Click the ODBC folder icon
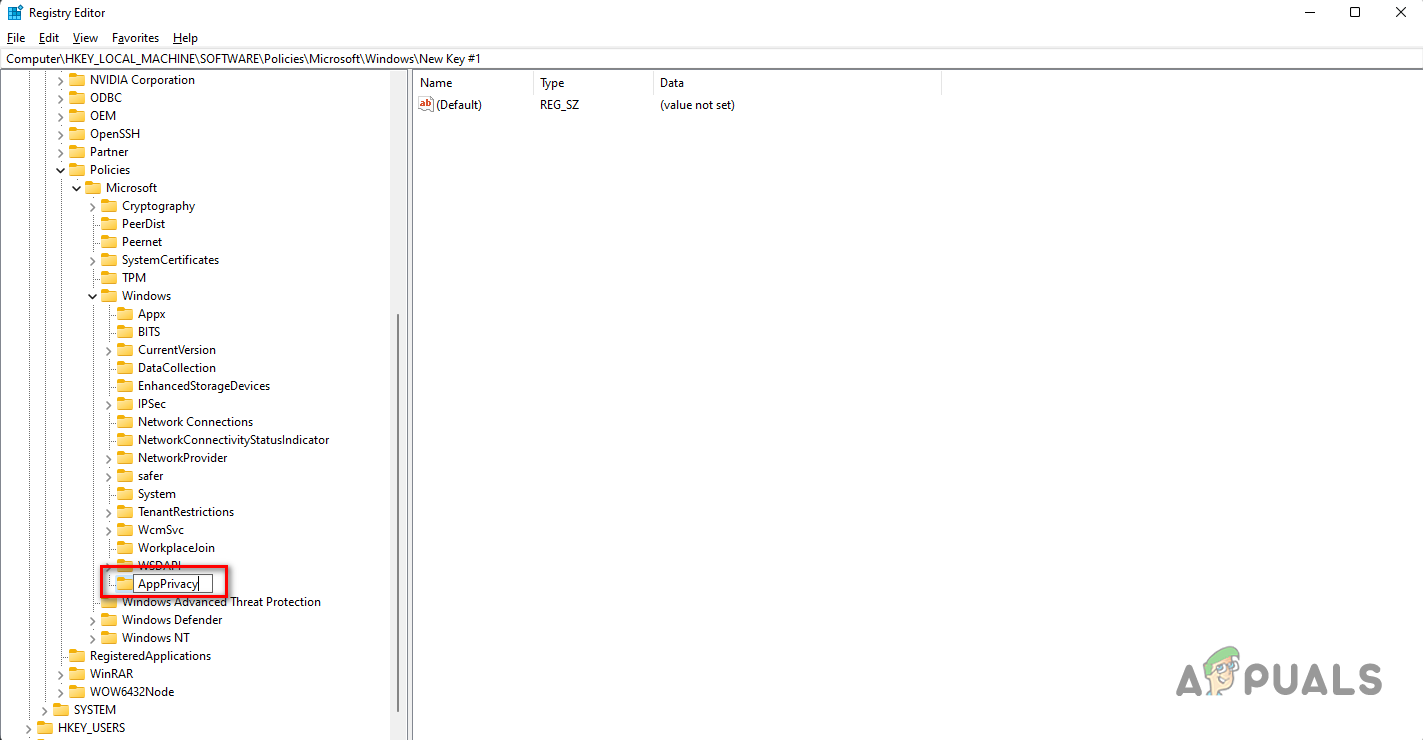The image size is (1423, 740). [77, 98]
